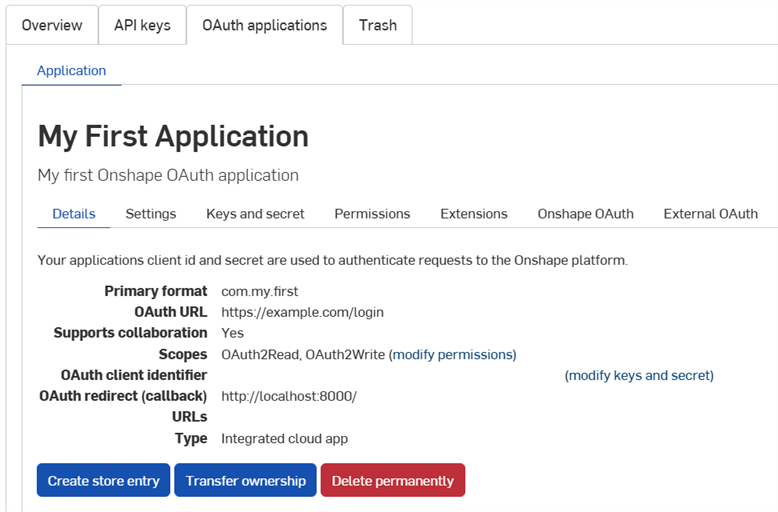Click the https://example.com/login URL text
Screen dimensions: 778x512
[302, 312]
